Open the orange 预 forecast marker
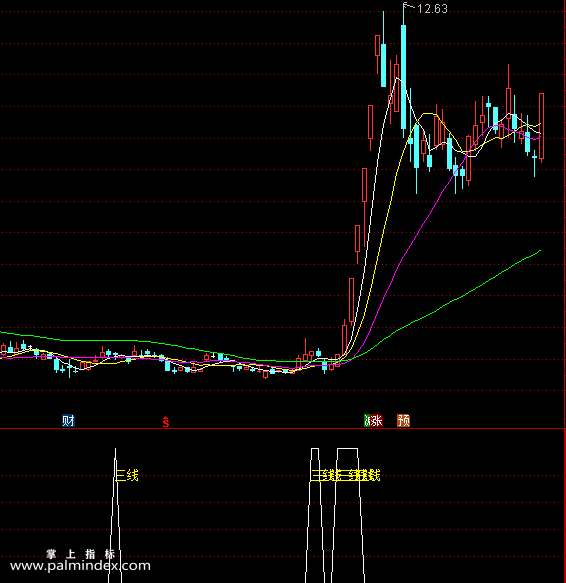The image size is (566, 583). click(x=403, y=421)
